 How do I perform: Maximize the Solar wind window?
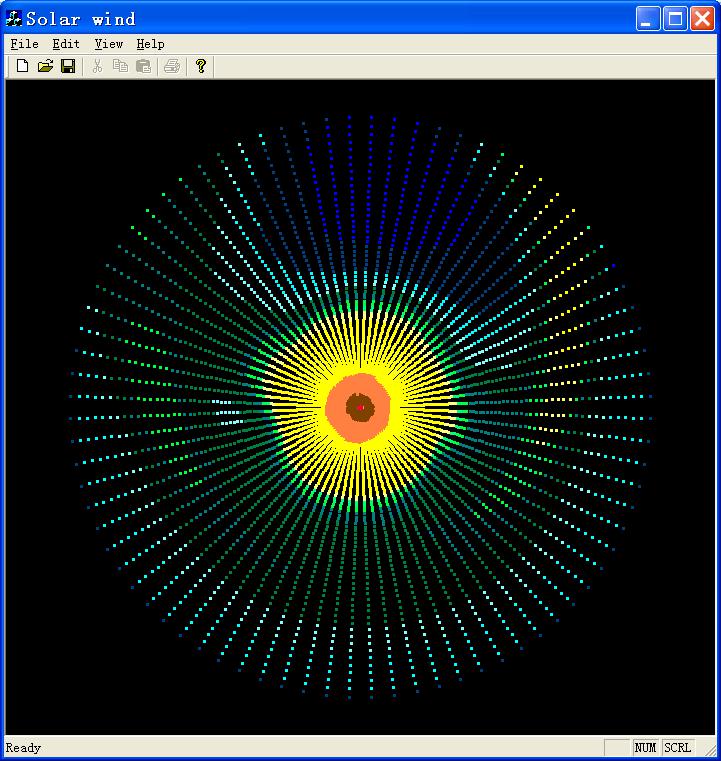pos(675,18)
